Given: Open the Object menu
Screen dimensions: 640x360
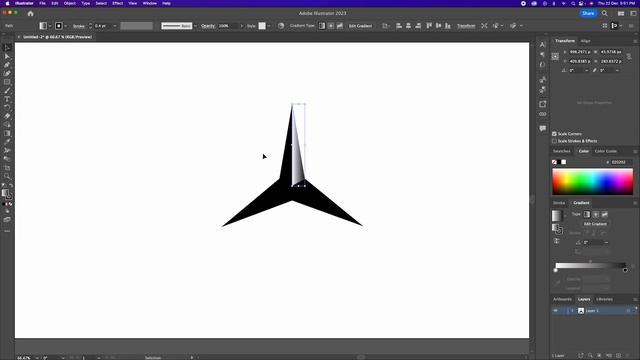Looking at the screenshot, I should pos(69,3).
